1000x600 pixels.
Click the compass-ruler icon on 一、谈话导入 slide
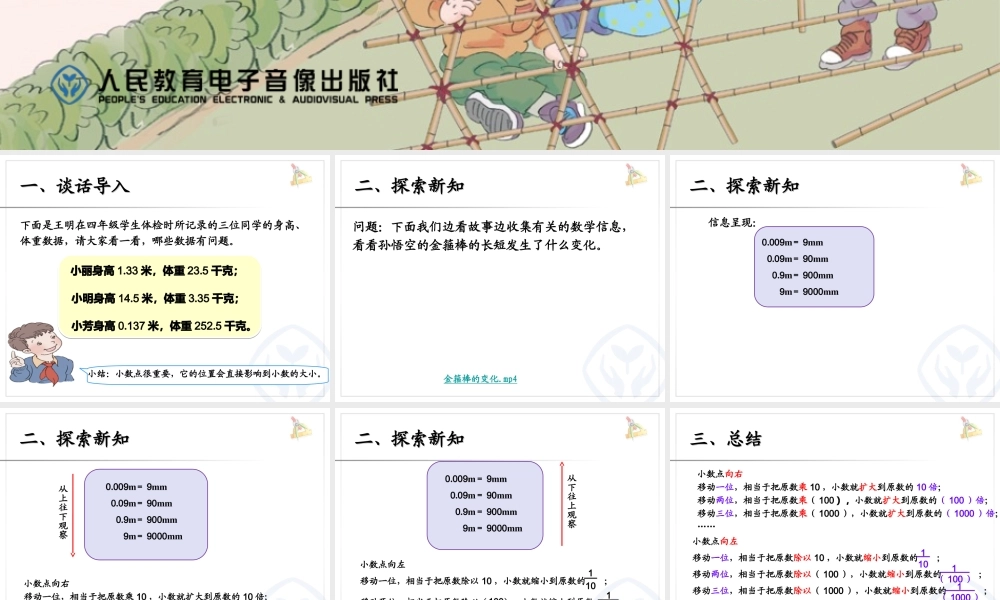tap(301, 175)
